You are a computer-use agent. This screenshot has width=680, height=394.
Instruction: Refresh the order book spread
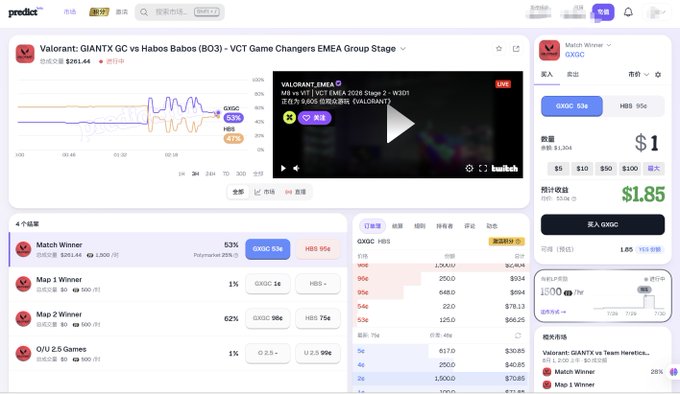518,335
